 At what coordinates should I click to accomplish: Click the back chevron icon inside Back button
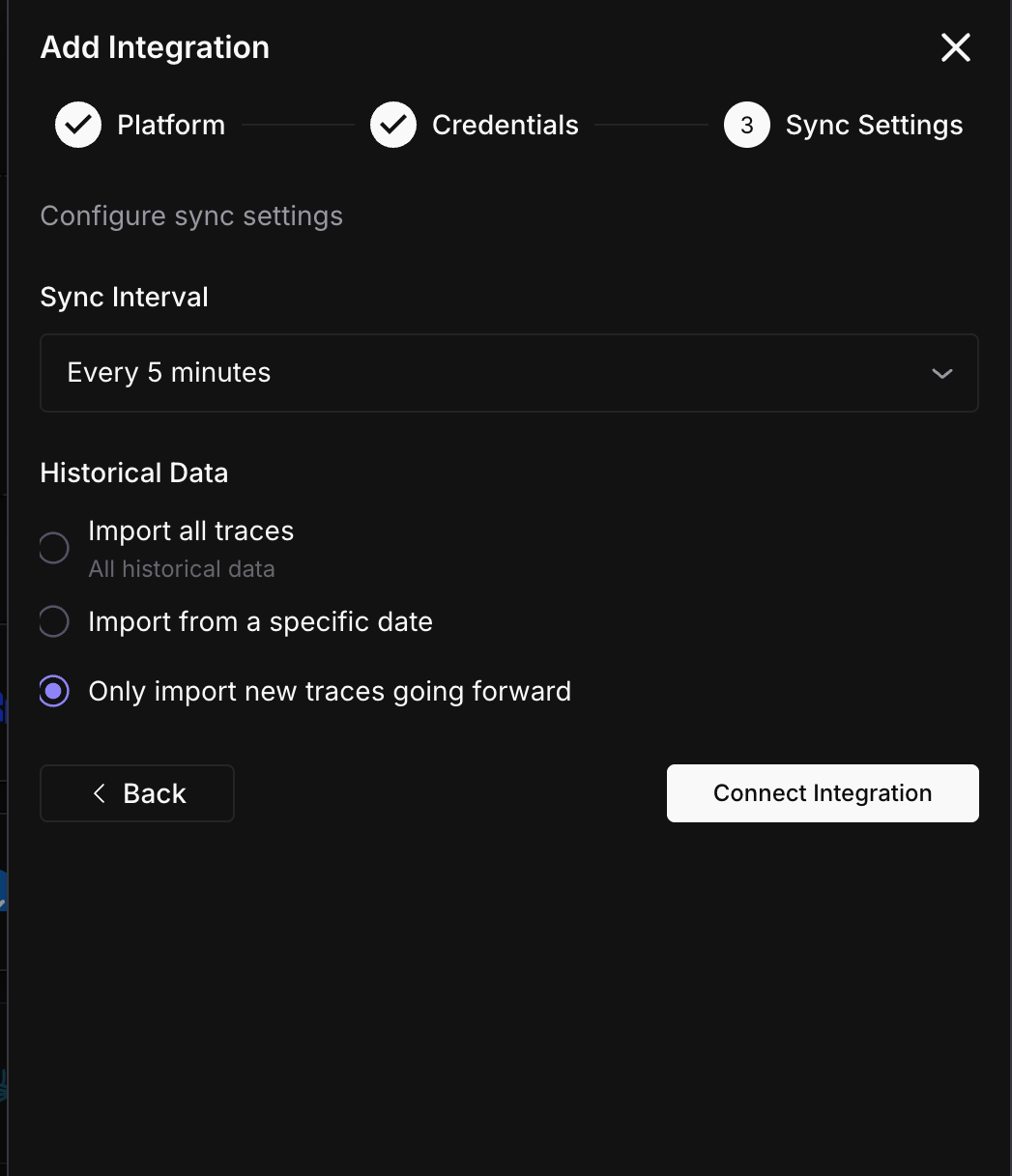98,792
